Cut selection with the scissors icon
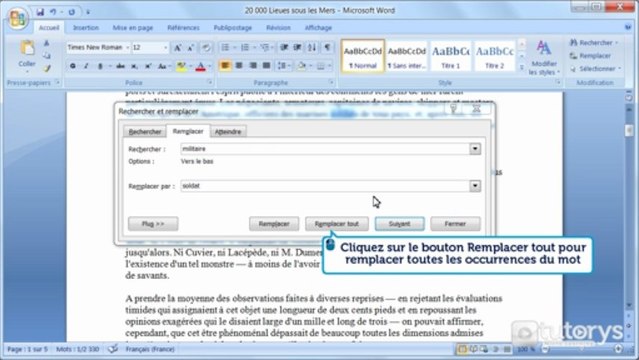 47,43
